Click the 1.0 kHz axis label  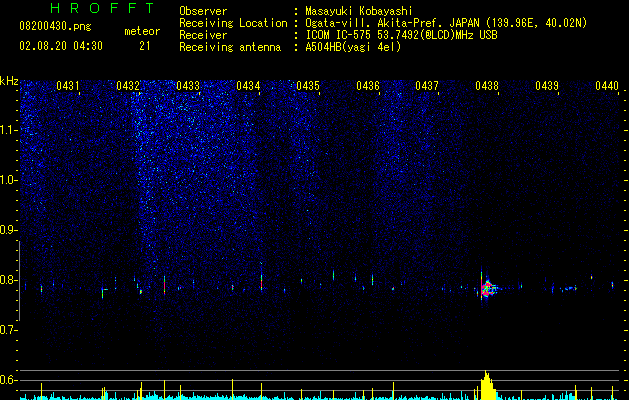(x=8, y=180)
